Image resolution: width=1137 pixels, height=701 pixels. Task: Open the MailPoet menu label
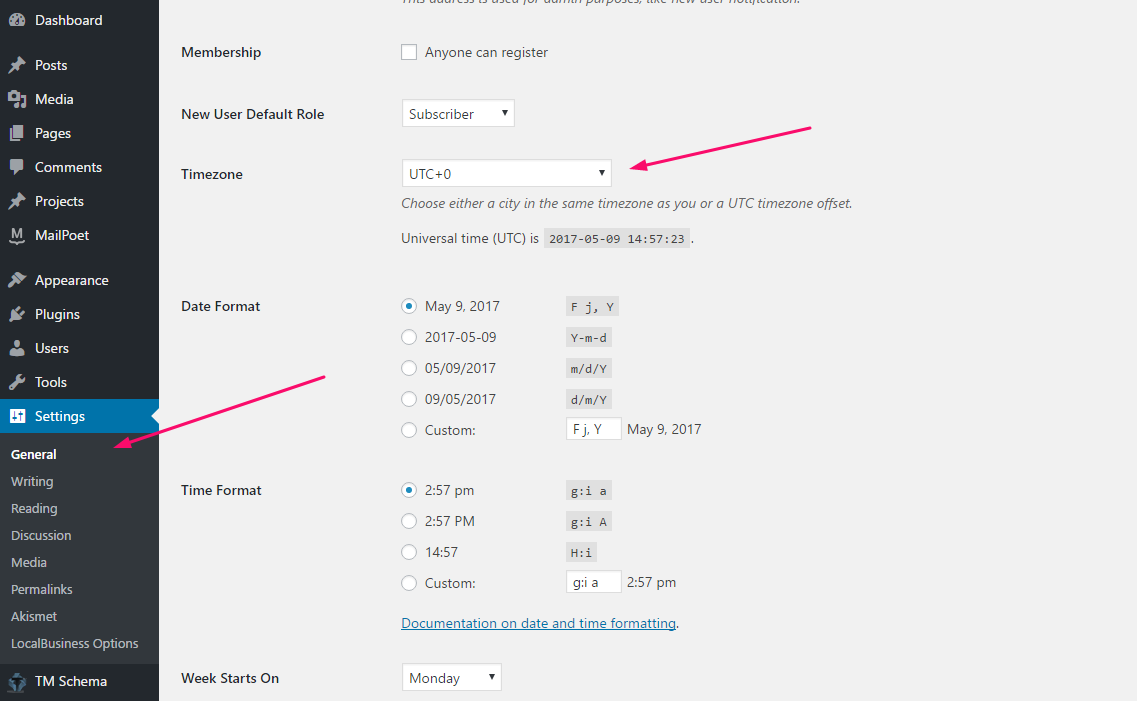point(62,236)
